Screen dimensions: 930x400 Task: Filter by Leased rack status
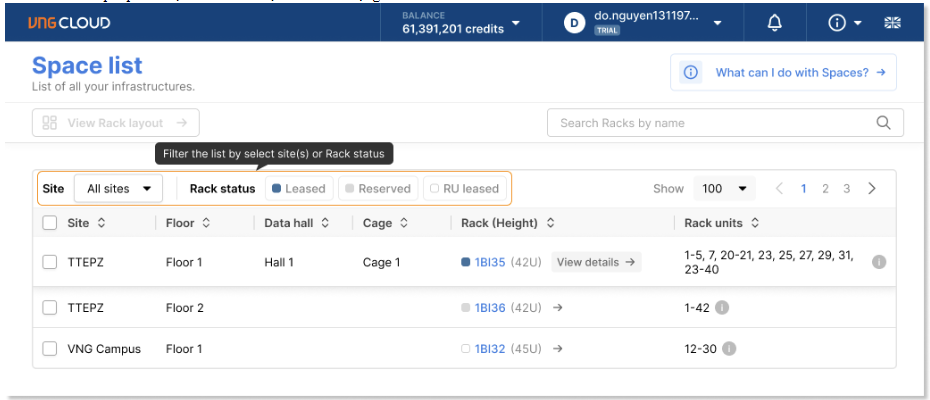[299, 188]
